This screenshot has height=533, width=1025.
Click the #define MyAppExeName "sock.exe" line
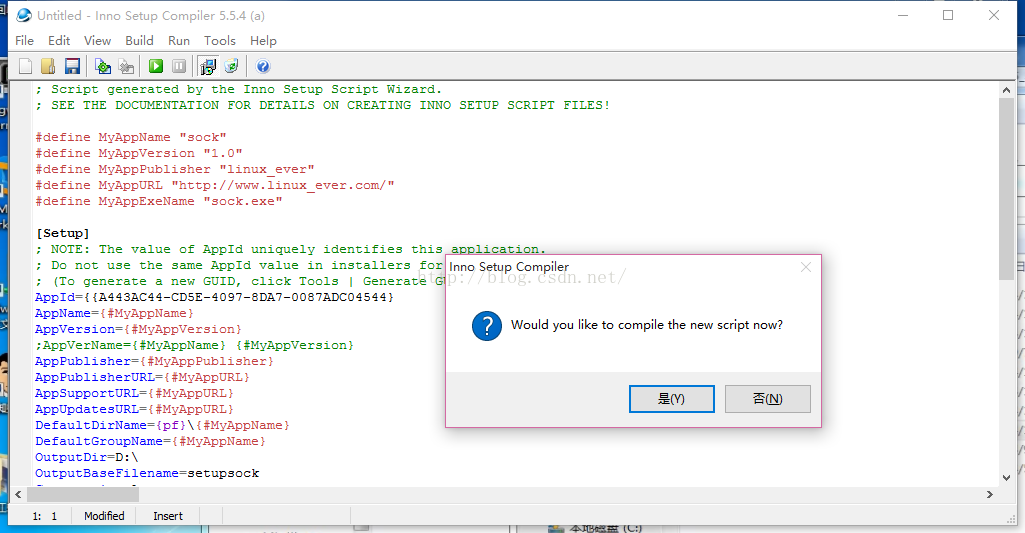[x=159, y=201]
